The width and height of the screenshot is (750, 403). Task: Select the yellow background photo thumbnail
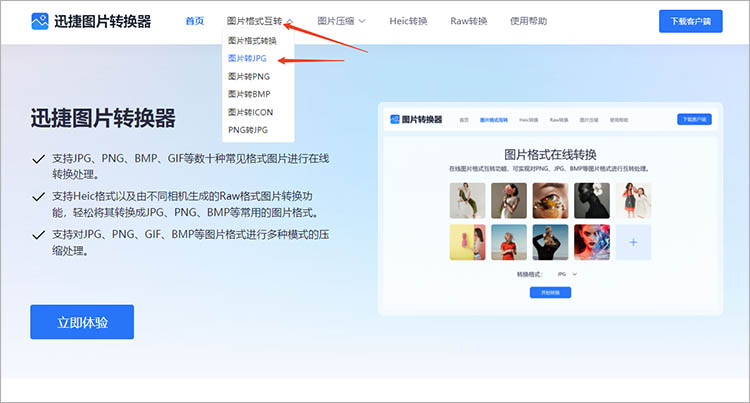(x=467, y=242)
